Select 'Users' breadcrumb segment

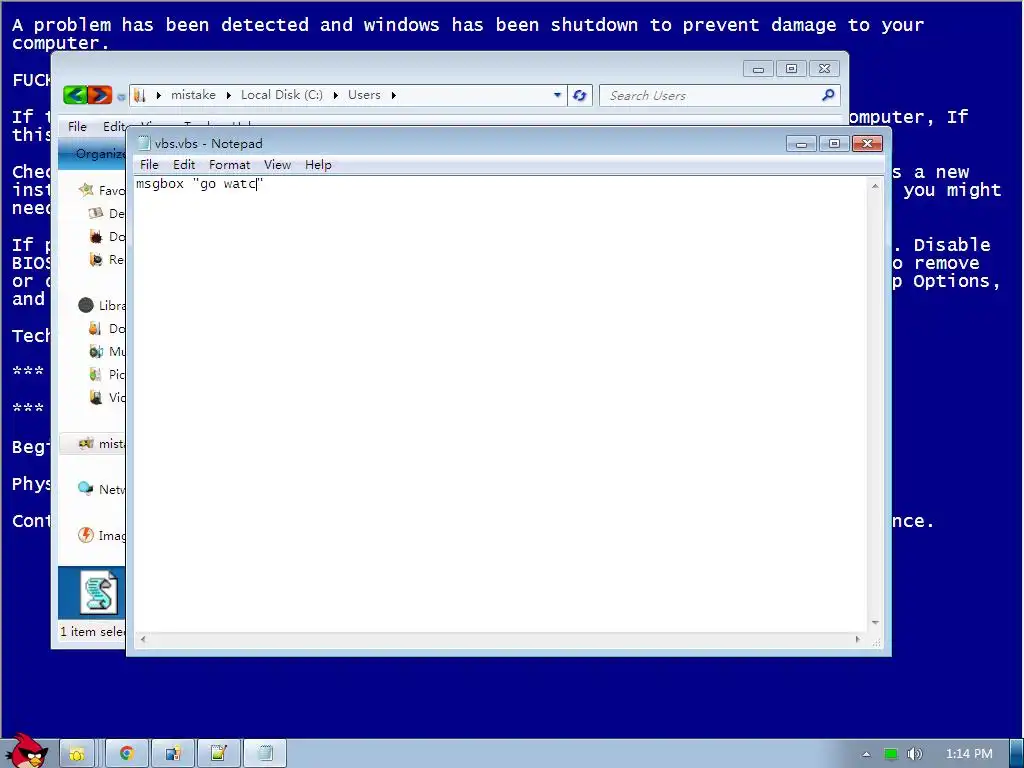(x=364, y=95)
